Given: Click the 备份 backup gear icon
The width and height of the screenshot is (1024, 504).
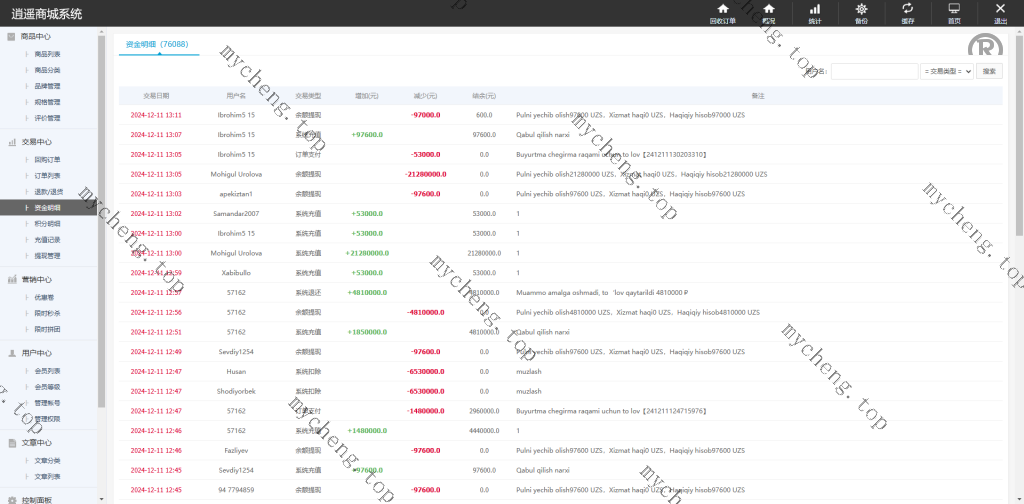Looking at the screenshot, I should (x=861, y=12).
